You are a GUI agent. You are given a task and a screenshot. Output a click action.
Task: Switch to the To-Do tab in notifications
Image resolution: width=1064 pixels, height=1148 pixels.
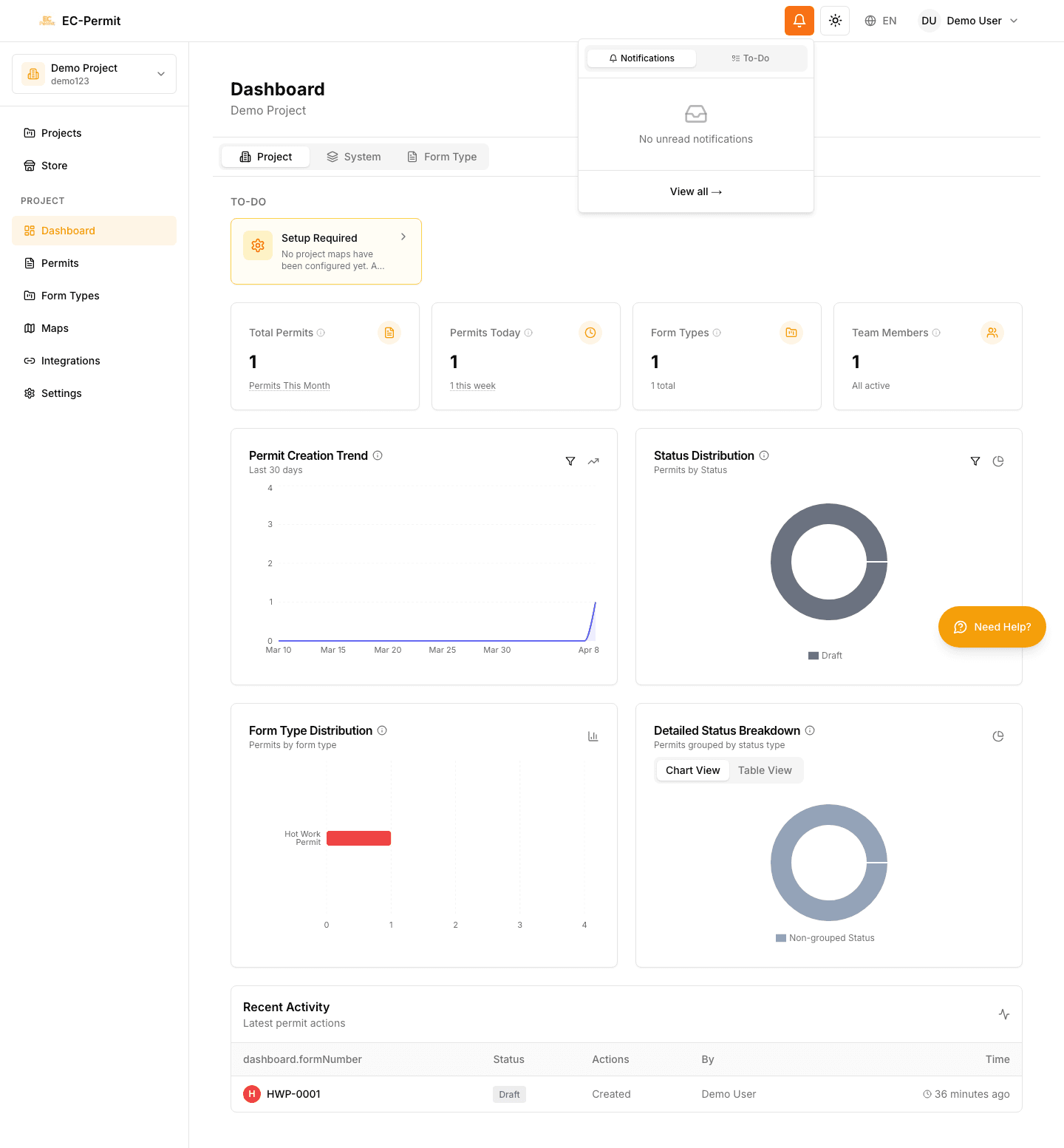click(751, 58)
